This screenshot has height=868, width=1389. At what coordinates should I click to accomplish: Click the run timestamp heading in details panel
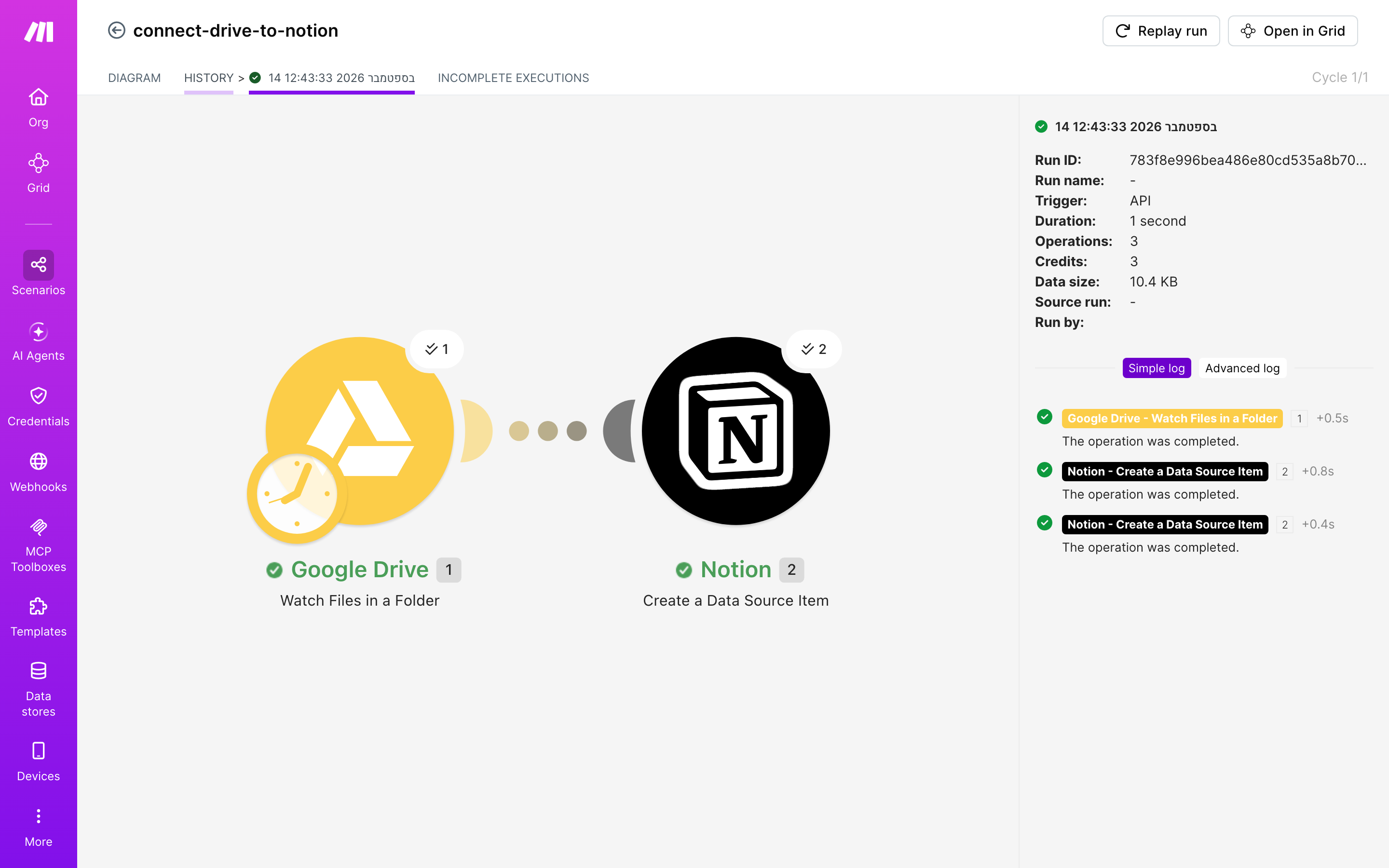1135,126
